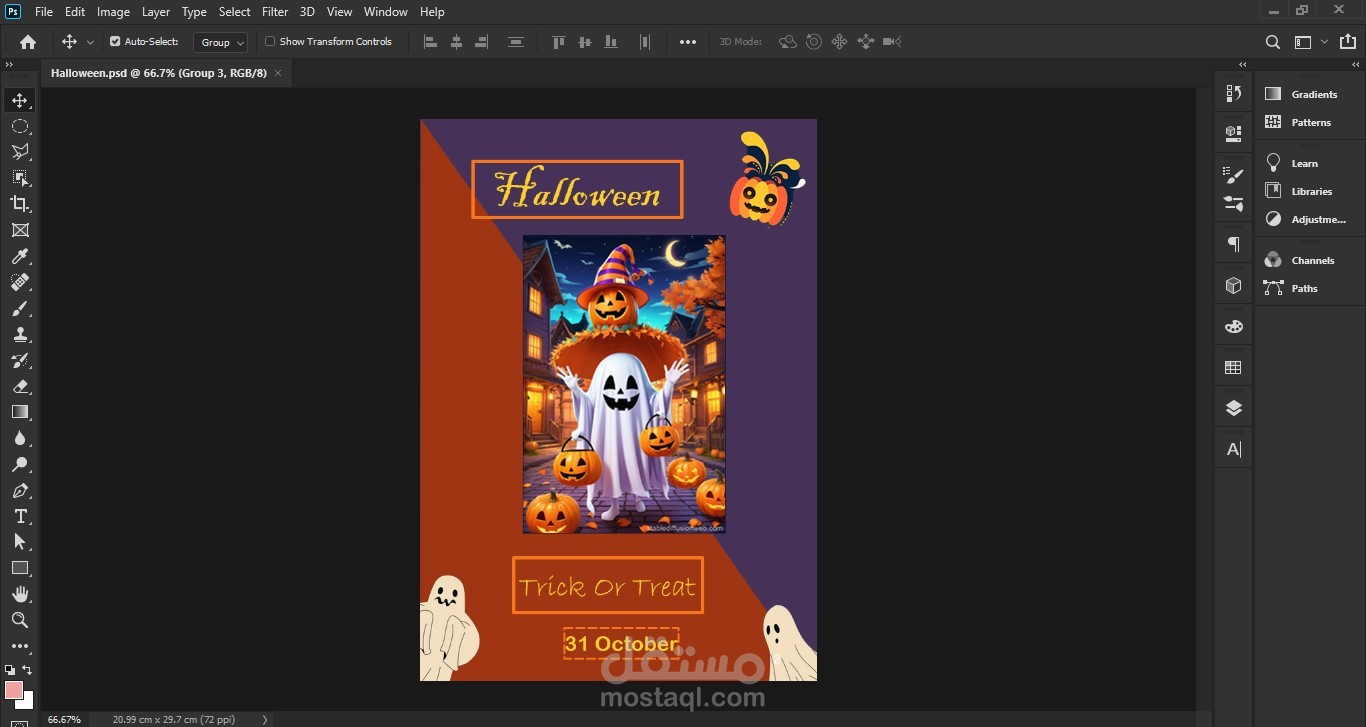Open the Layers panel icon
This screenshot has width=1366, height=727.
pos(1234,408)
